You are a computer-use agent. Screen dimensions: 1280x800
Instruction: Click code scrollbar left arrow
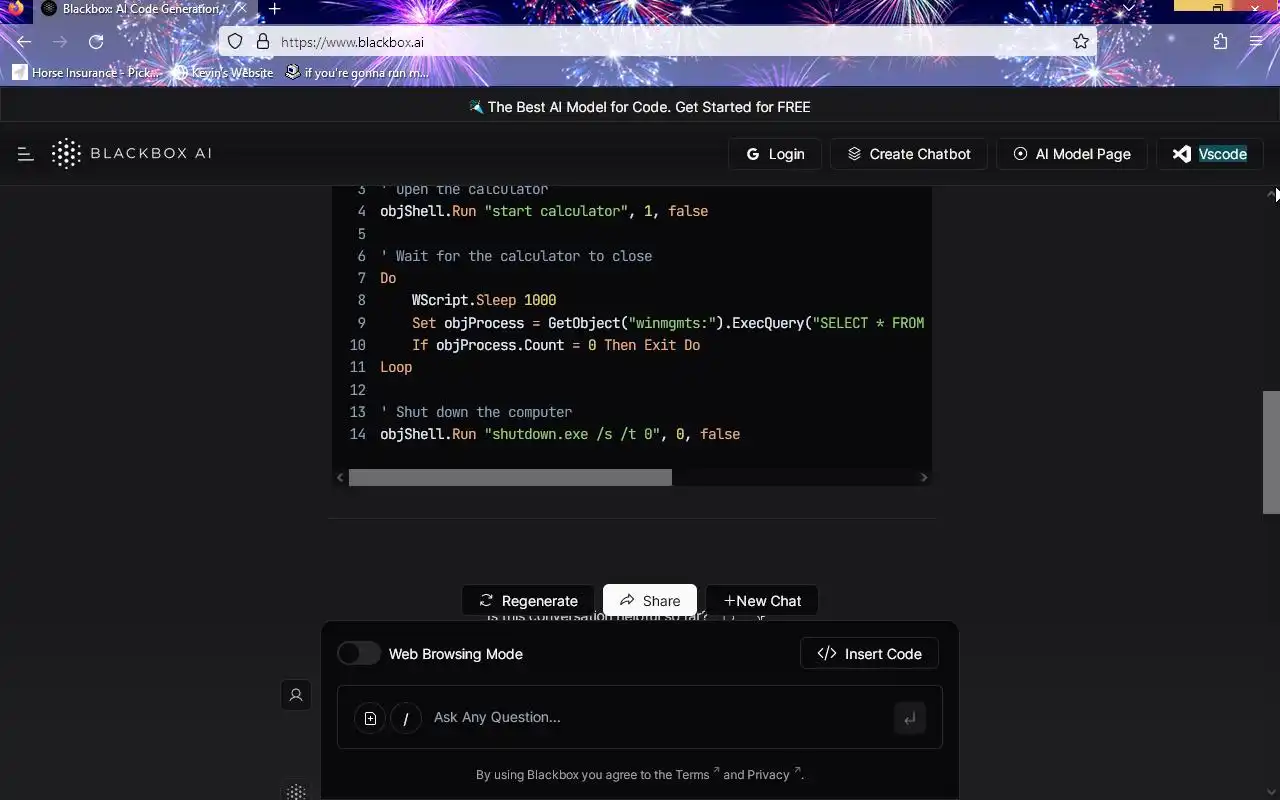tap(340, 477)
